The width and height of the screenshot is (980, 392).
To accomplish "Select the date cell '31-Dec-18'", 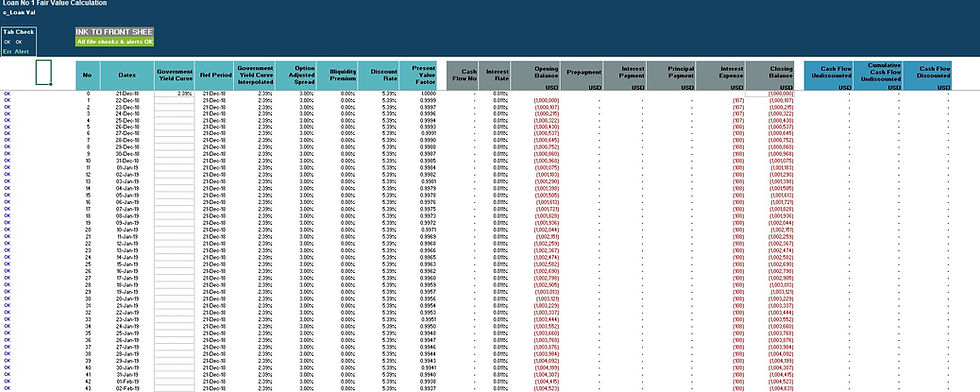I will (x=127, y=161).
